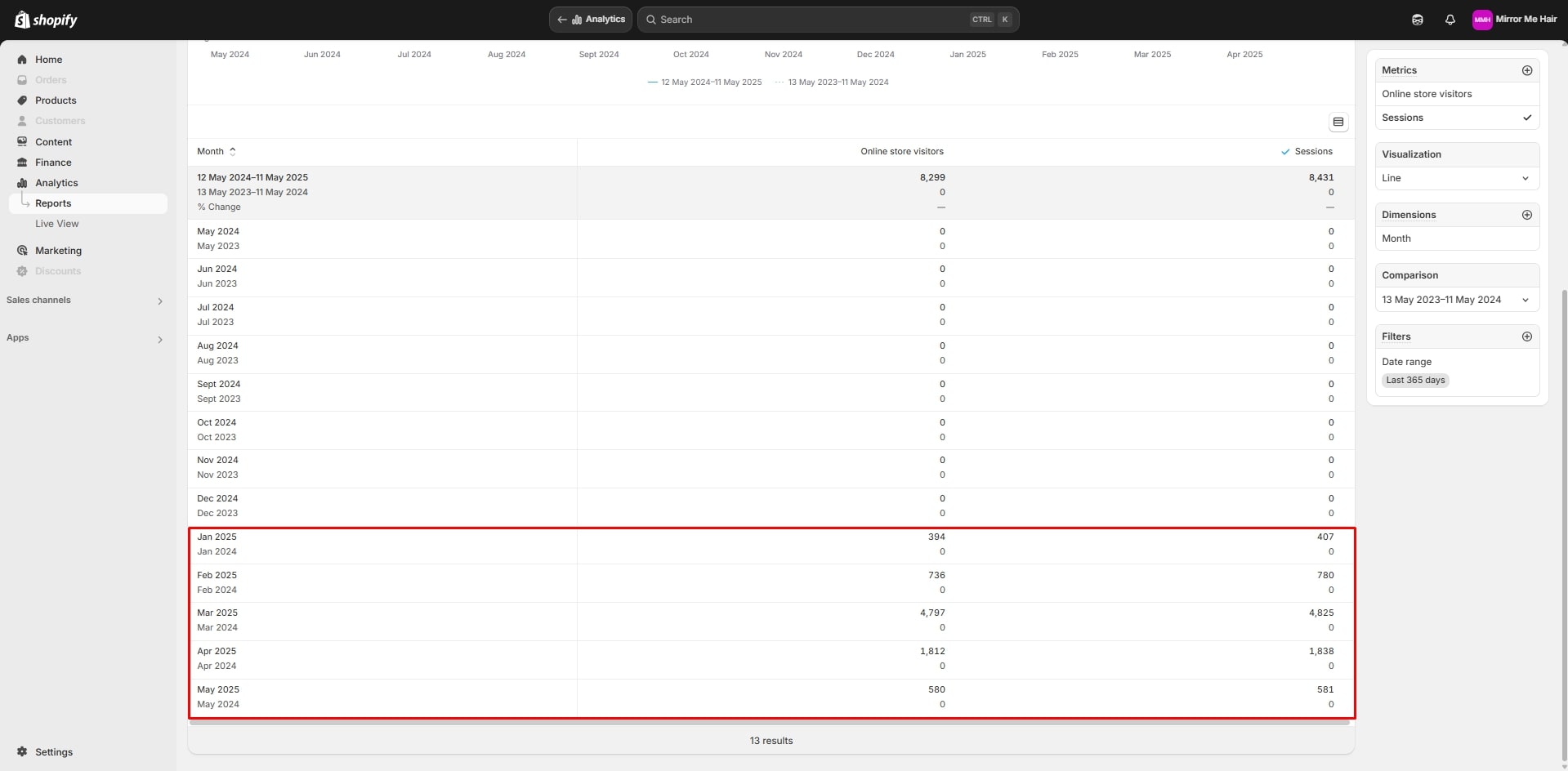Enable the Online store visitors metric
Viewport: 1568px width, 771px height.
click(1427, 94)
